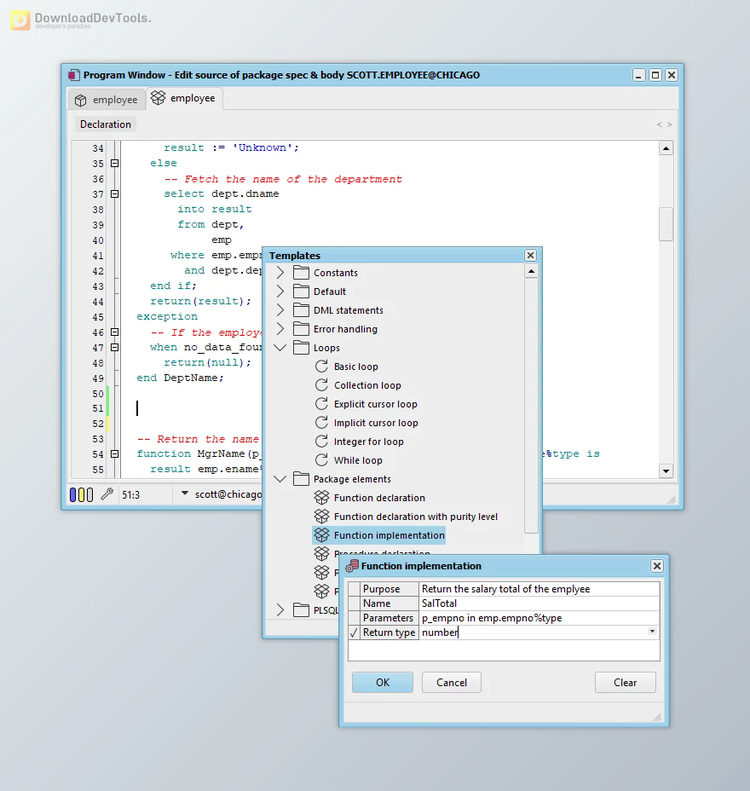Expand the DML statements folder

(x=280, y=310)
